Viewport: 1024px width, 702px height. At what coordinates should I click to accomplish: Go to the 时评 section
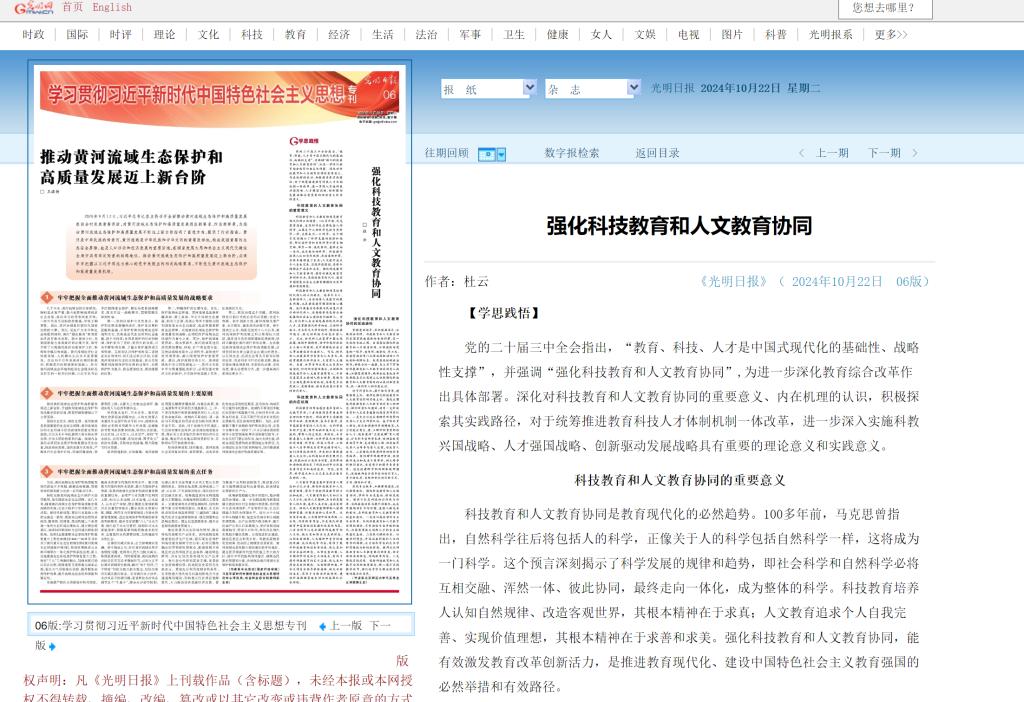121,35
